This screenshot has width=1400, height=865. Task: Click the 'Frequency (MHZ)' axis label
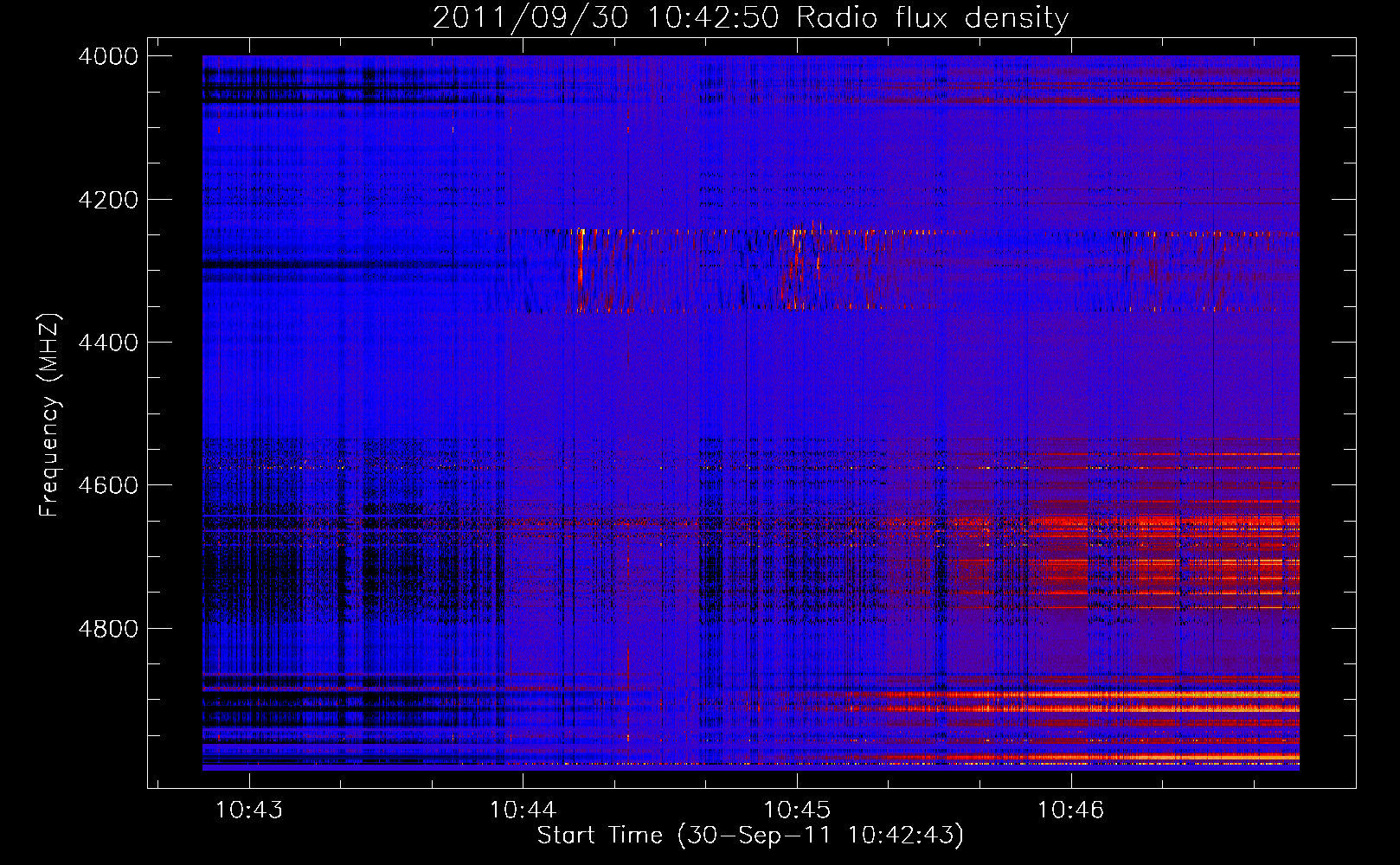click(x=49, y=416)
